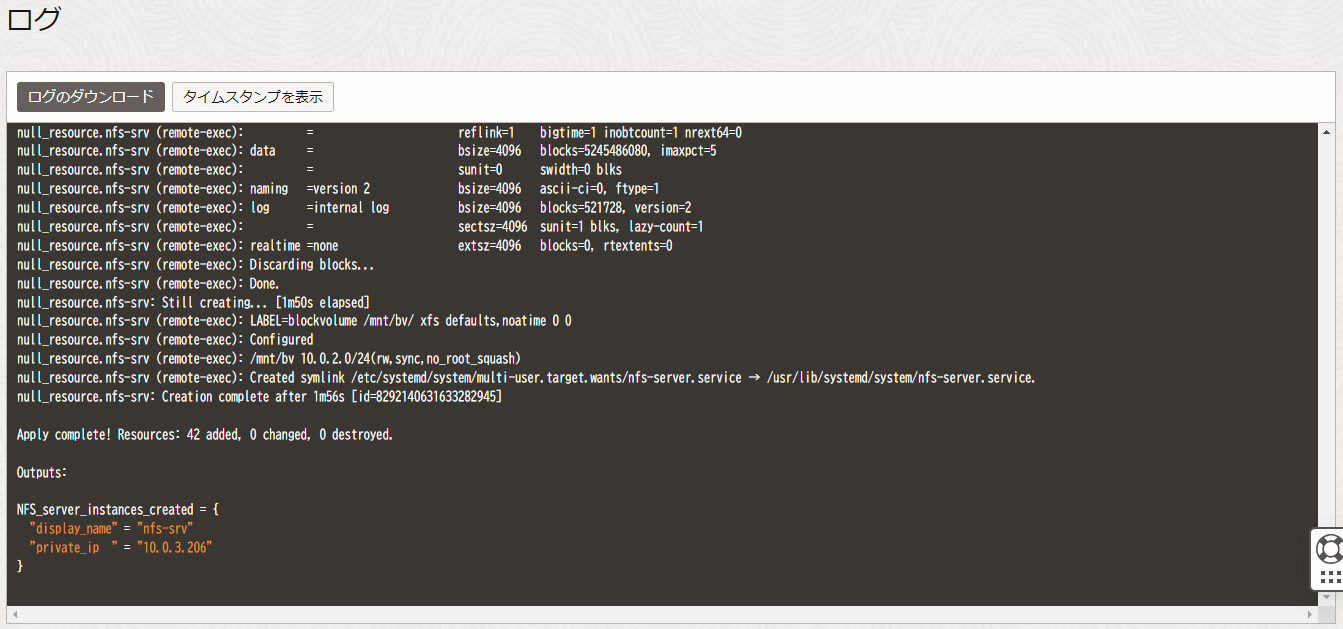Screen dimensions: 1343x629
Task: Click the horizontal scrollbar track under the log
Action: (660, 613)
